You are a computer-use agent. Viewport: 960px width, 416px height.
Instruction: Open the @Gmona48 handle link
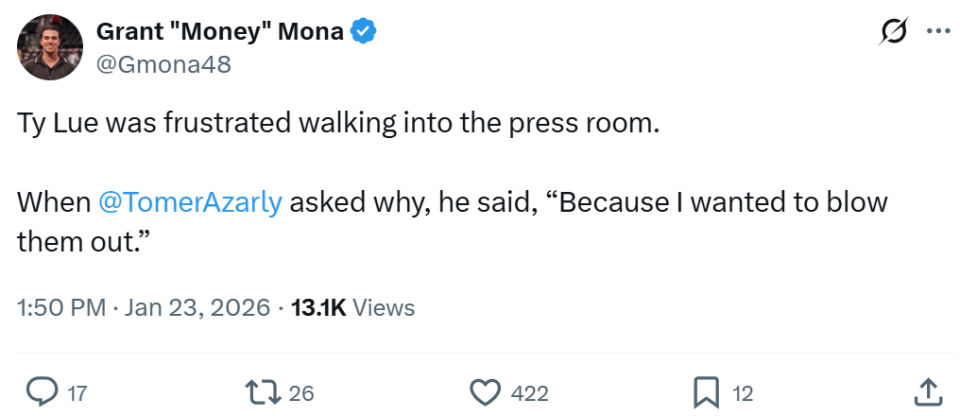click(163, 64)
